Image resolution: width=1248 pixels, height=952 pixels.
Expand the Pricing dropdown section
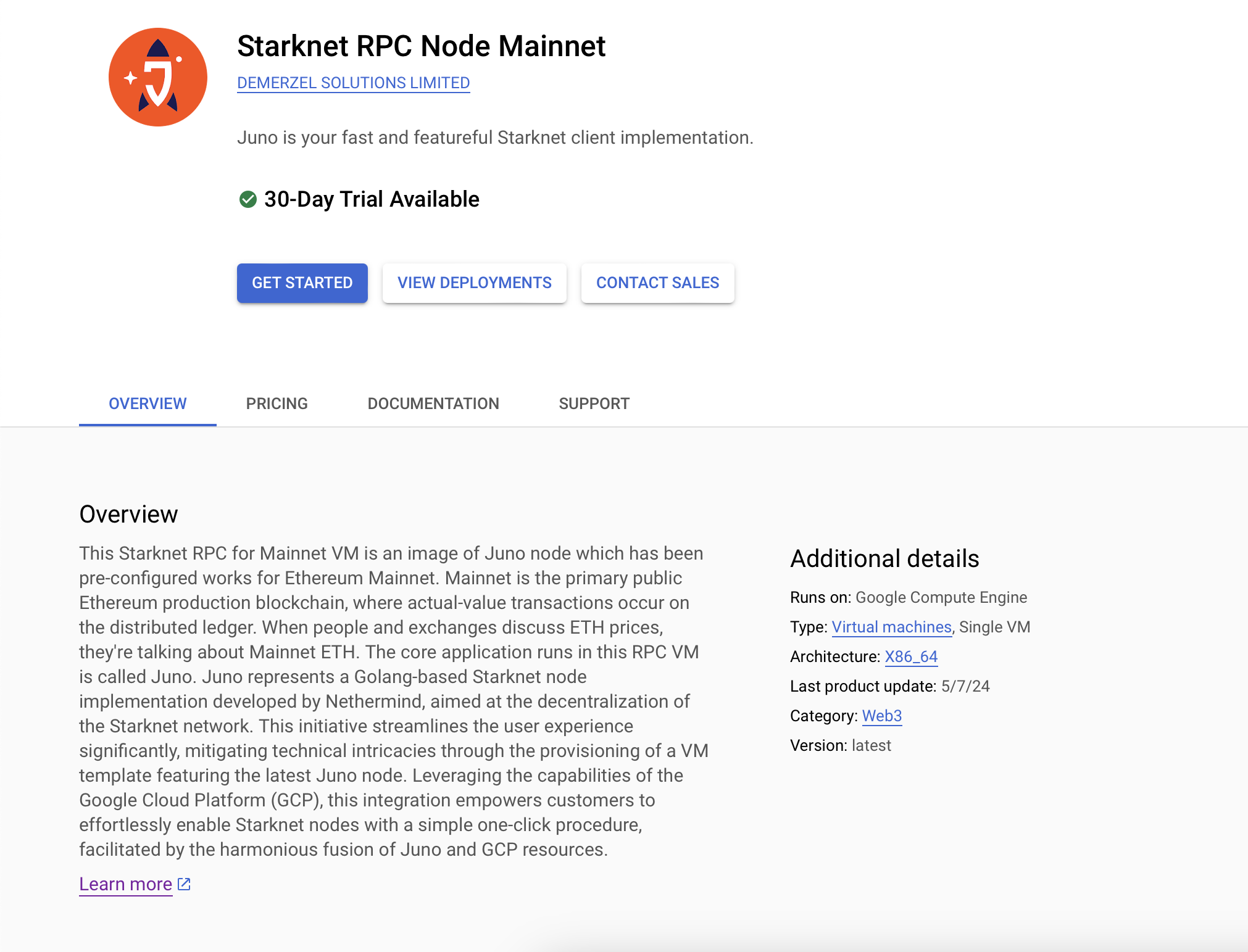coord(276,404)
